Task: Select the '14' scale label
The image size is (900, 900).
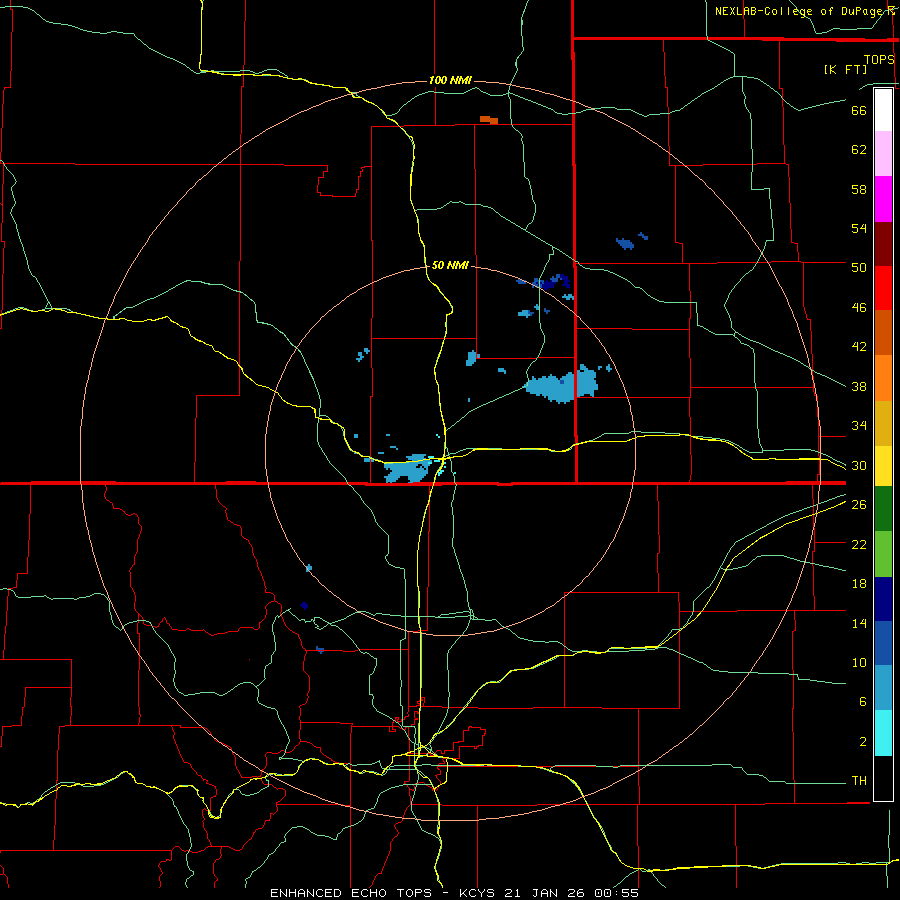Action: (x=859, y=623)
